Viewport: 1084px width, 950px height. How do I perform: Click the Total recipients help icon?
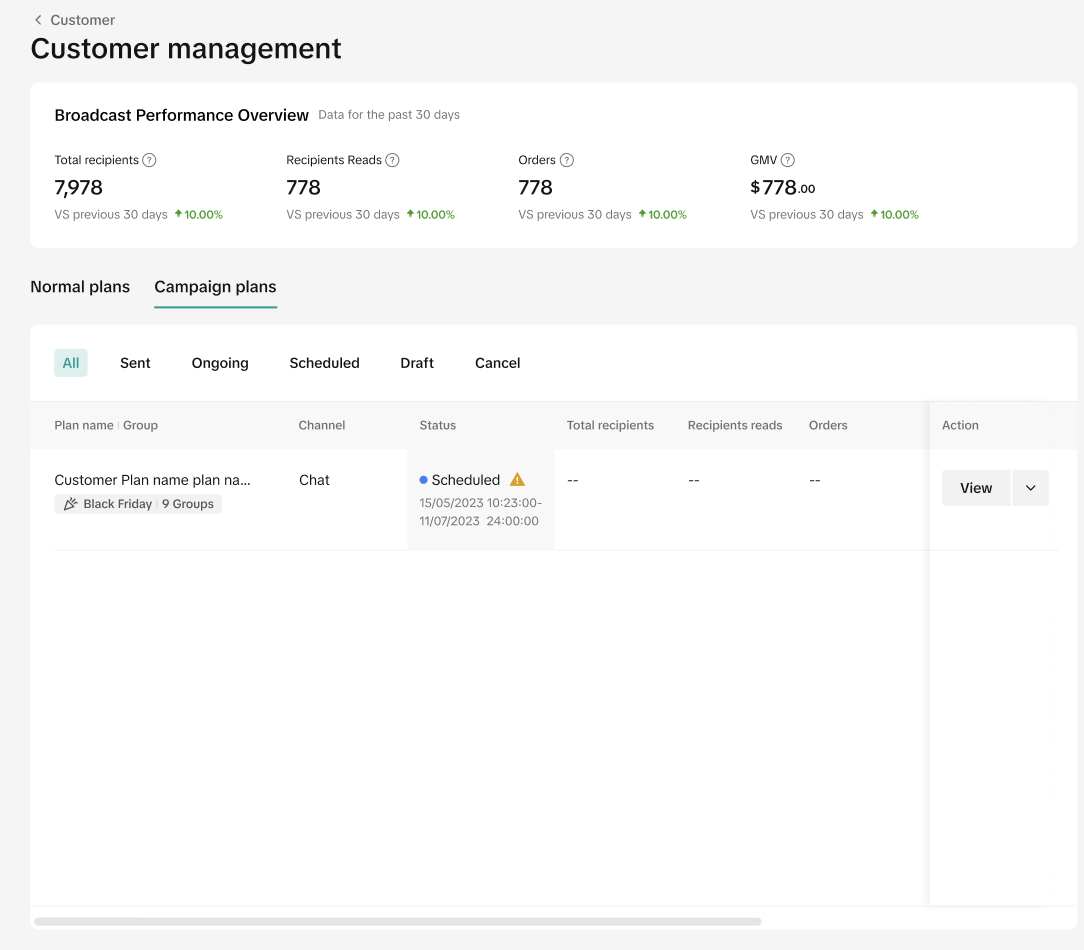click(149, 160)
